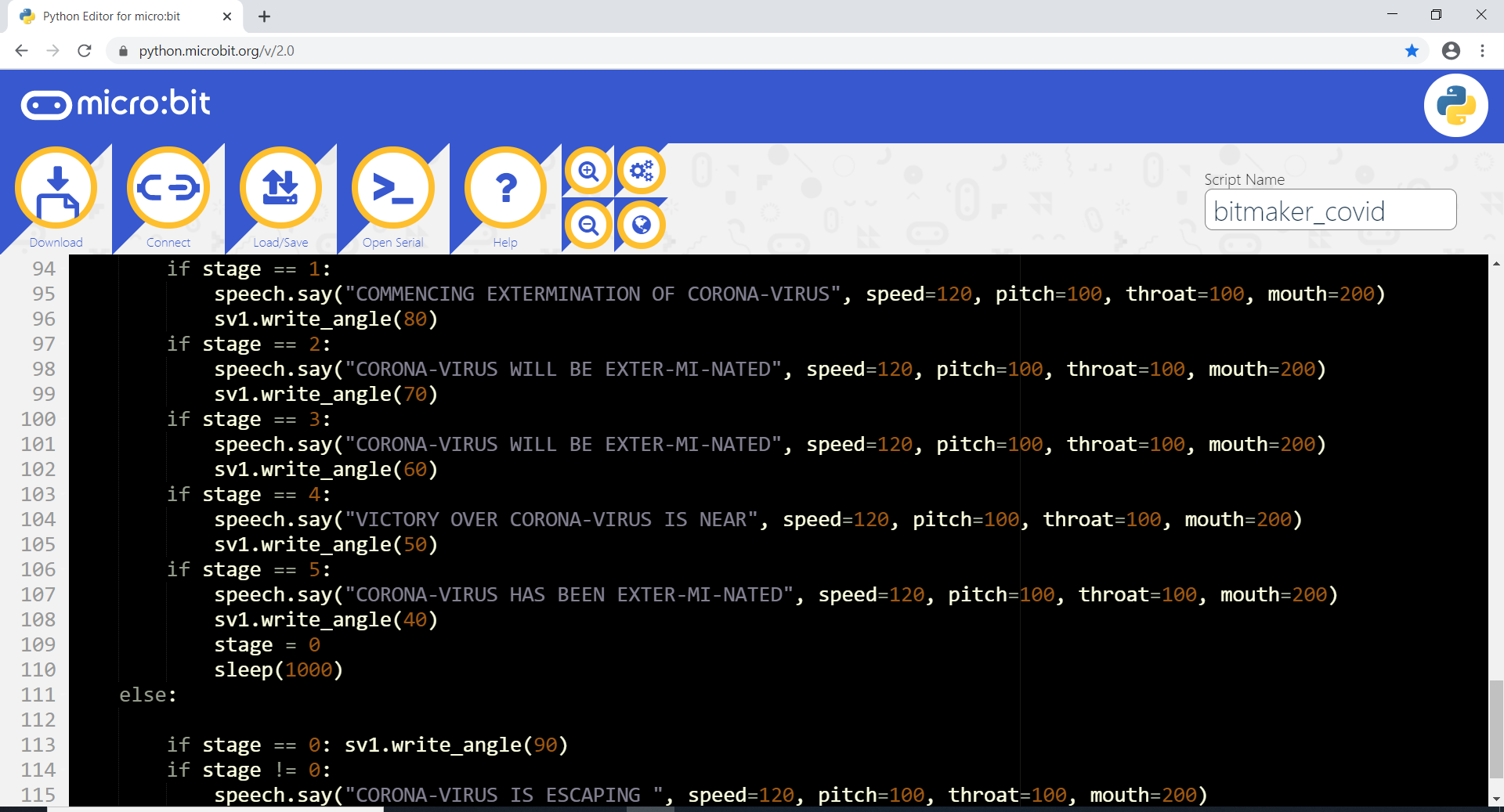This screenshot has width=1504, height=812.
Task: Click the back navigation arrow
Action: pos(21,51)
